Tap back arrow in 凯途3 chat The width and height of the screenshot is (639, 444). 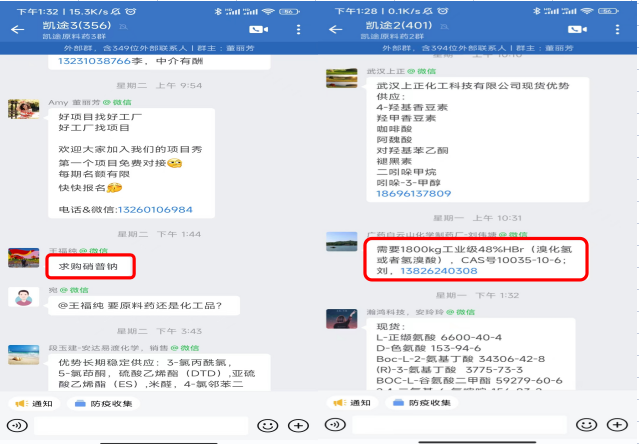[18, 29]
